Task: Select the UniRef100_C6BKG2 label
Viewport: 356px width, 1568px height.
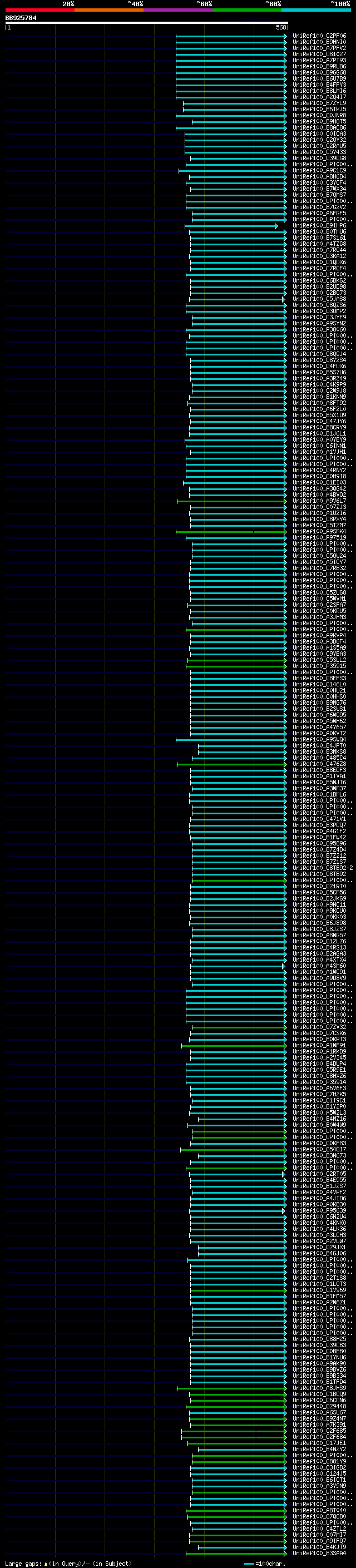Action: (319, 280)
